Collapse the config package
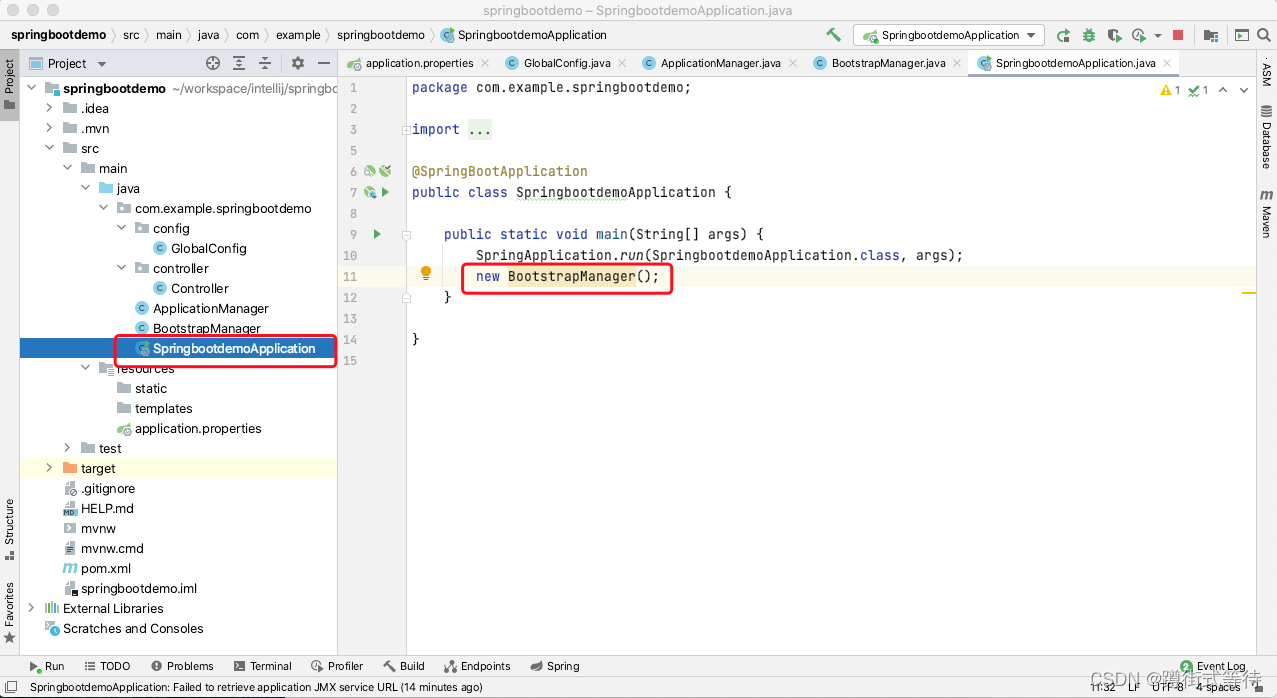 (x=121, y=228)
